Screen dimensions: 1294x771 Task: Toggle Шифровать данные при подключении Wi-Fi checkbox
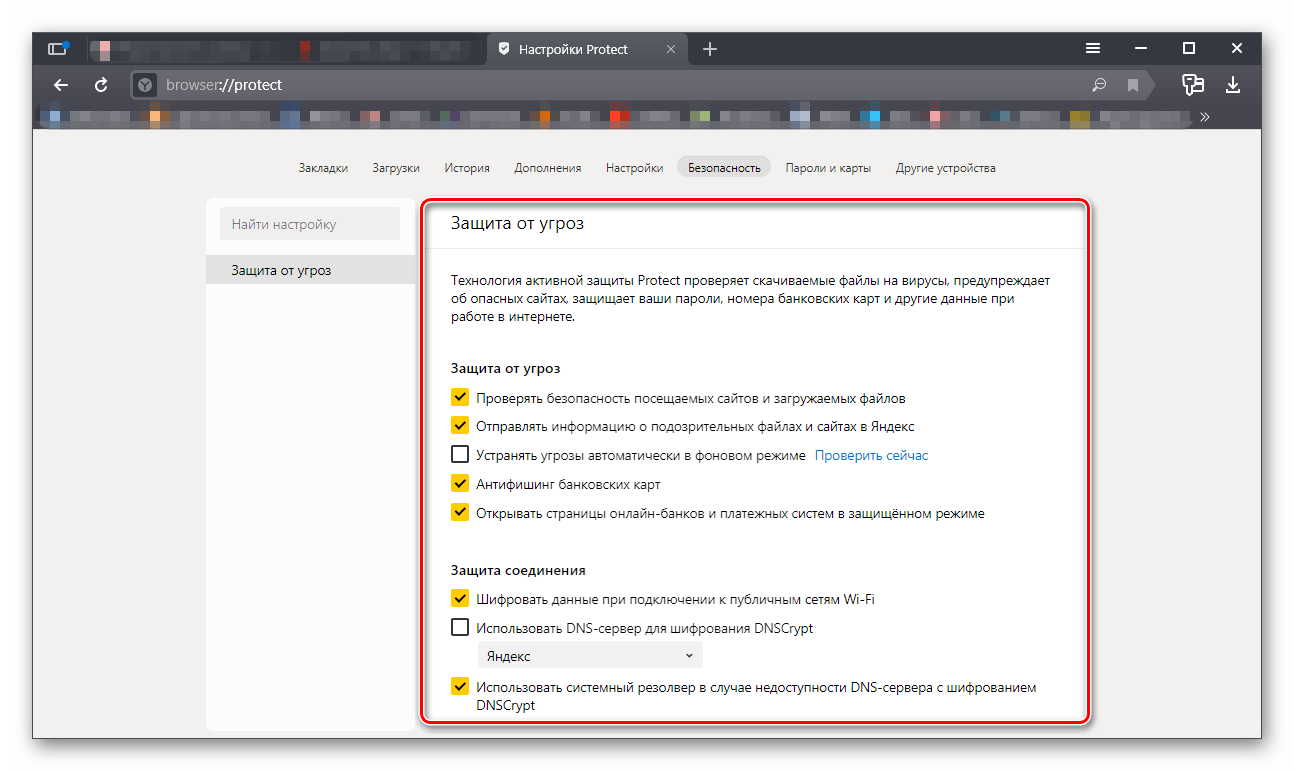(x=460, y=598)
